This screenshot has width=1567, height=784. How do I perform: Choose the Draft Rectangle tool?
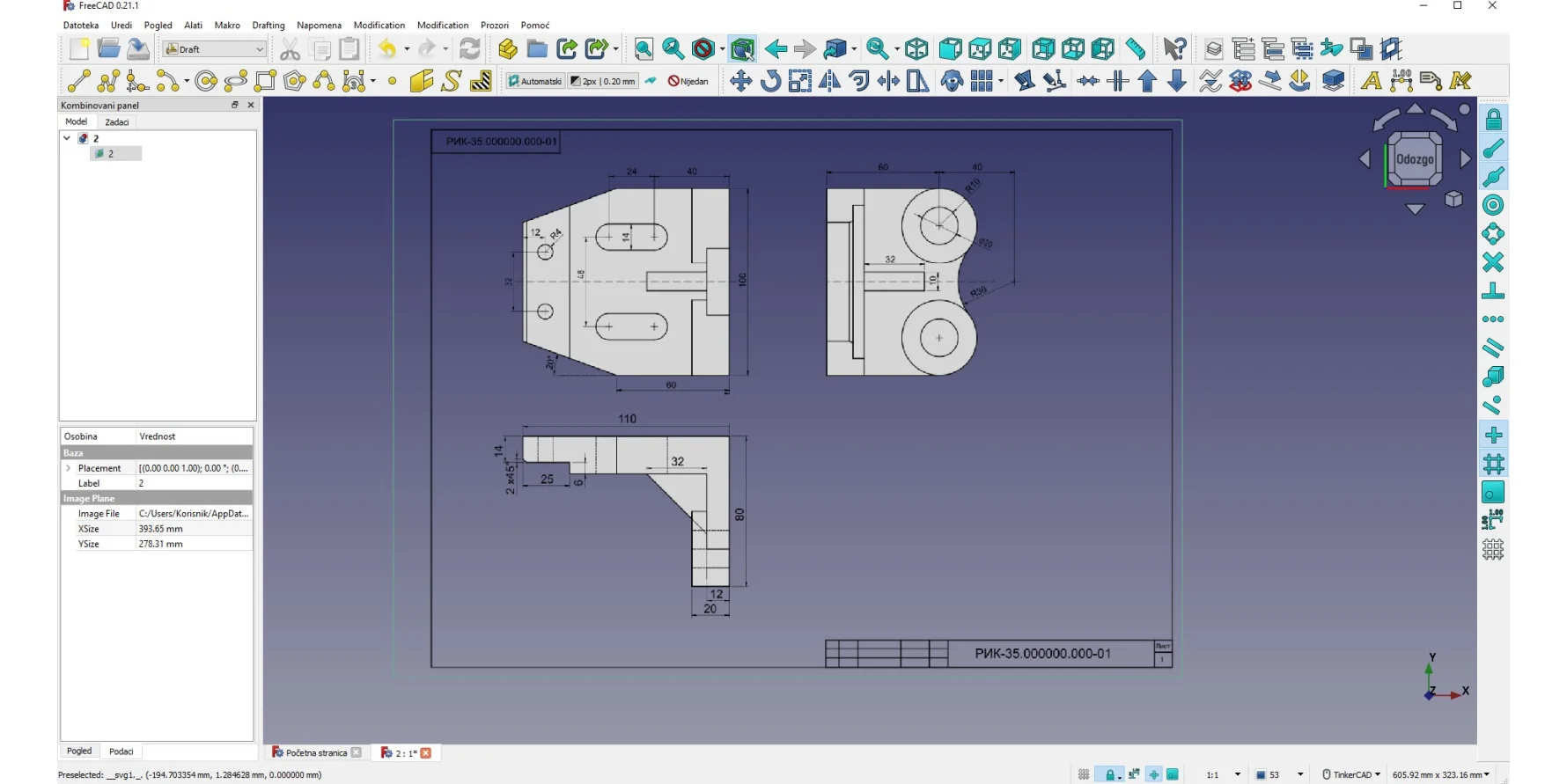[x=265, y=81]
